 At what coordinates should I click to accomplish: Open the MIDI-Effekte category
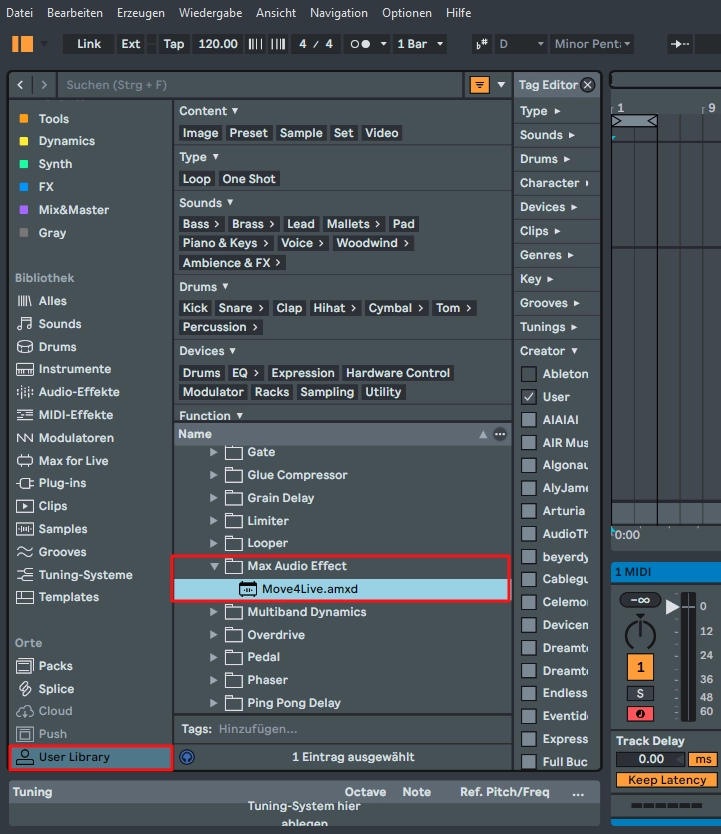[x=65, y=414]
